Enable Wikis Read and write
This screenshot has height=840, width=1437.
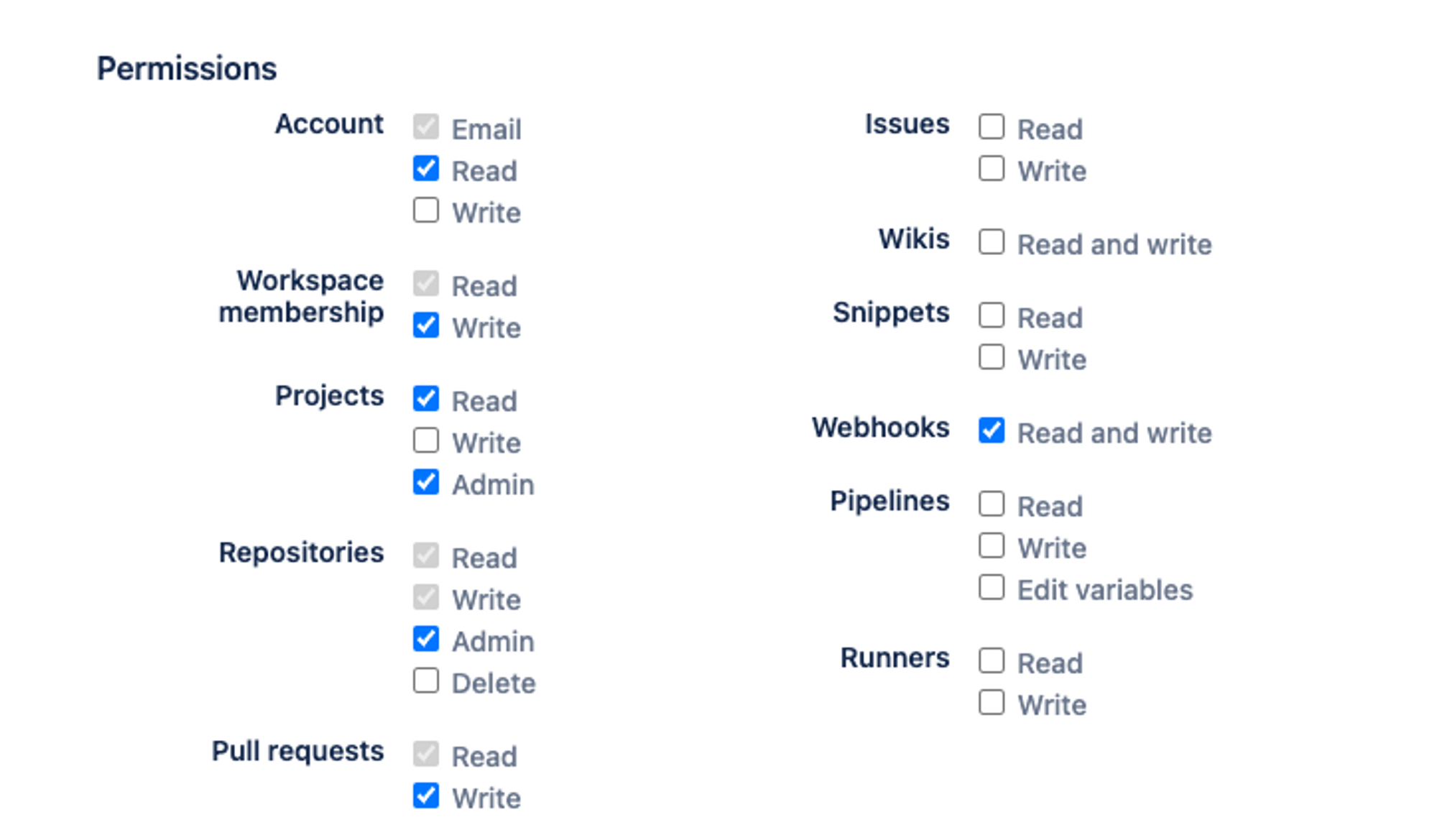992,242
